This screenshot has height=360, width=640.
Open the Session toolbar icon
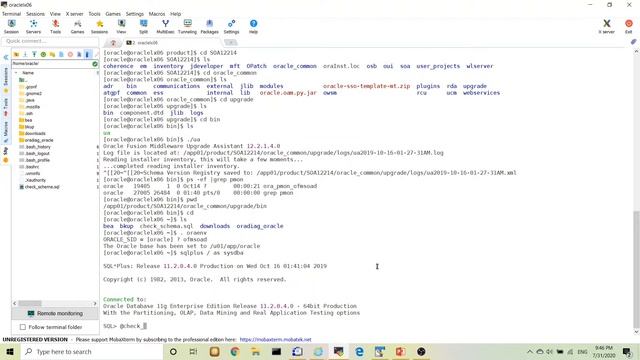(11, 26)
